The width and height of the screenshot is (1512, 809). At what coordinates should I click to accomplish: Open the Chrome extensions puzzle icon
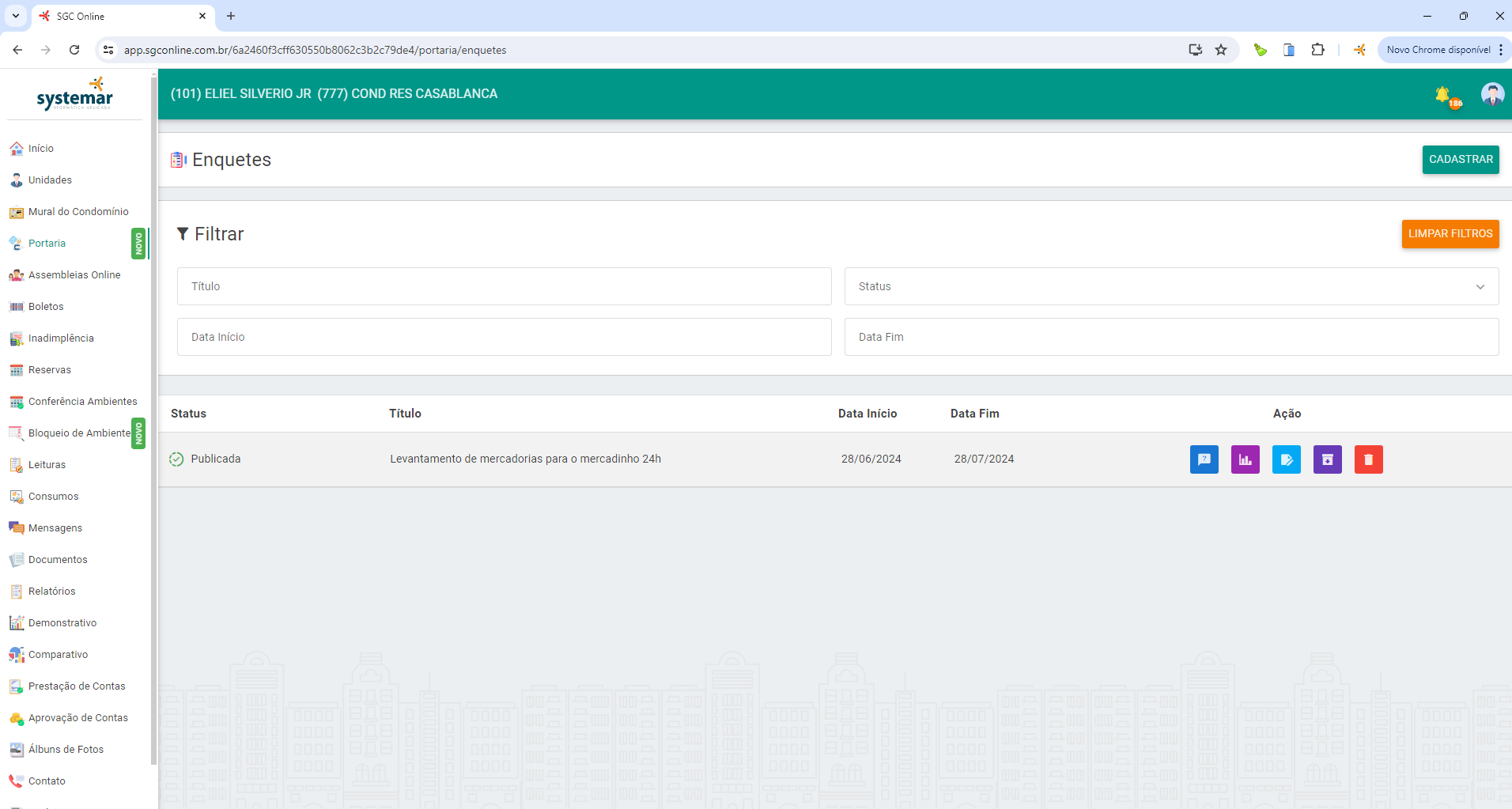pos(1317,50)
